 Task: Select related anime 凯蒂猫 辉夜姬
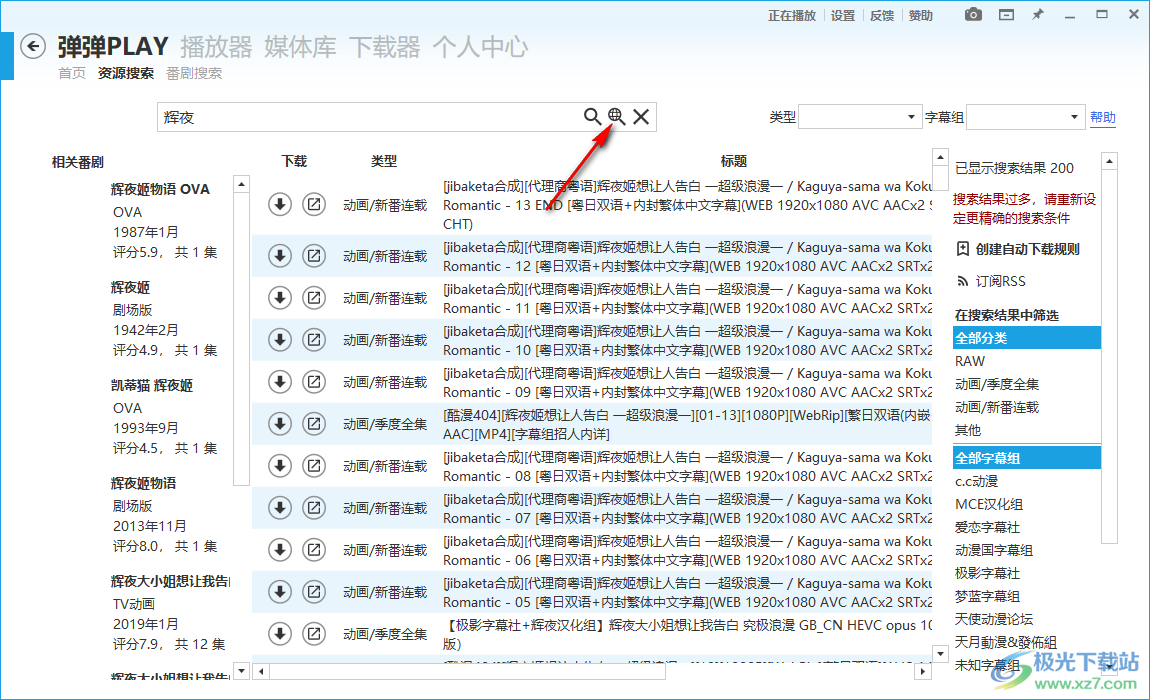[x=152, y=385]
